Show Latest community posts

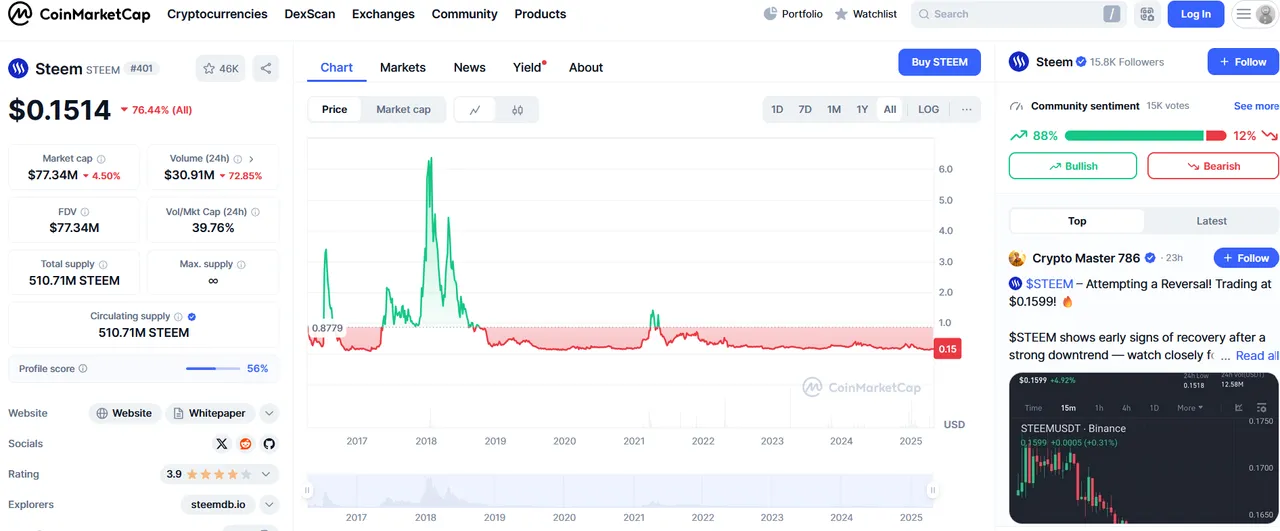(1211, 221)
